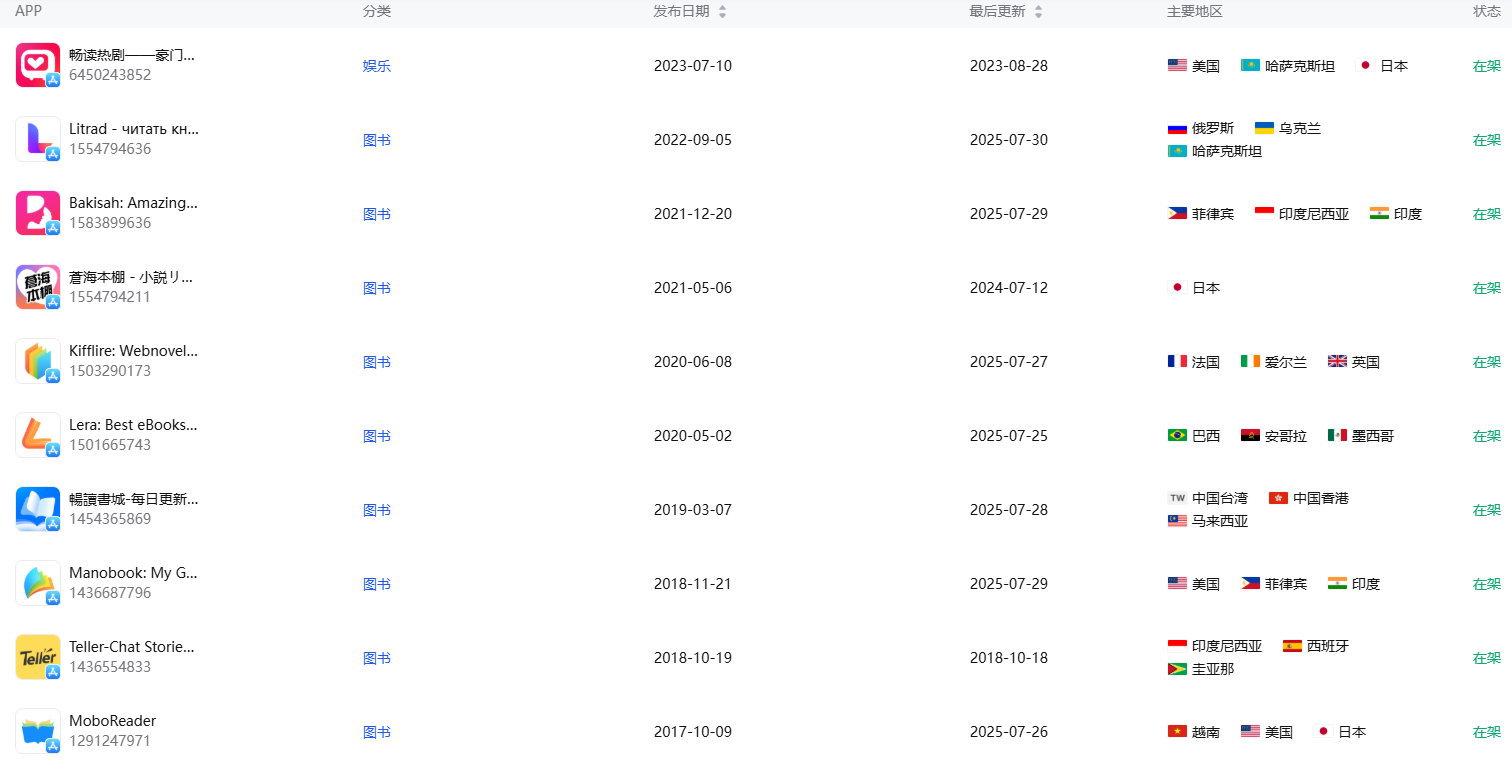Open the Kifflire Webnovel app icon
1512x761 pixels.
(38, 361)
